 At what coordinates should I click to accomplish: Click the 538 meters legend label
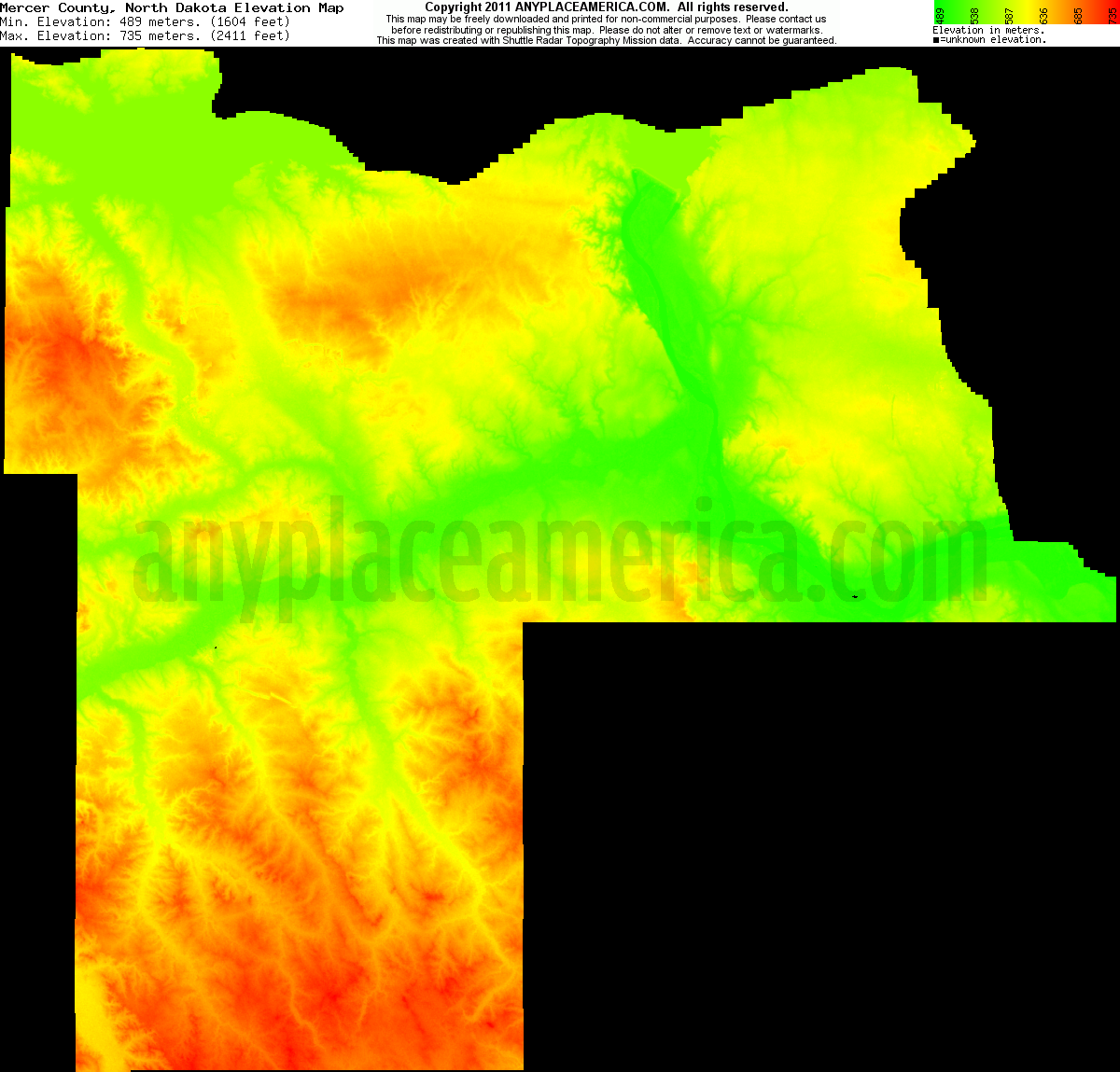point(973,15)
